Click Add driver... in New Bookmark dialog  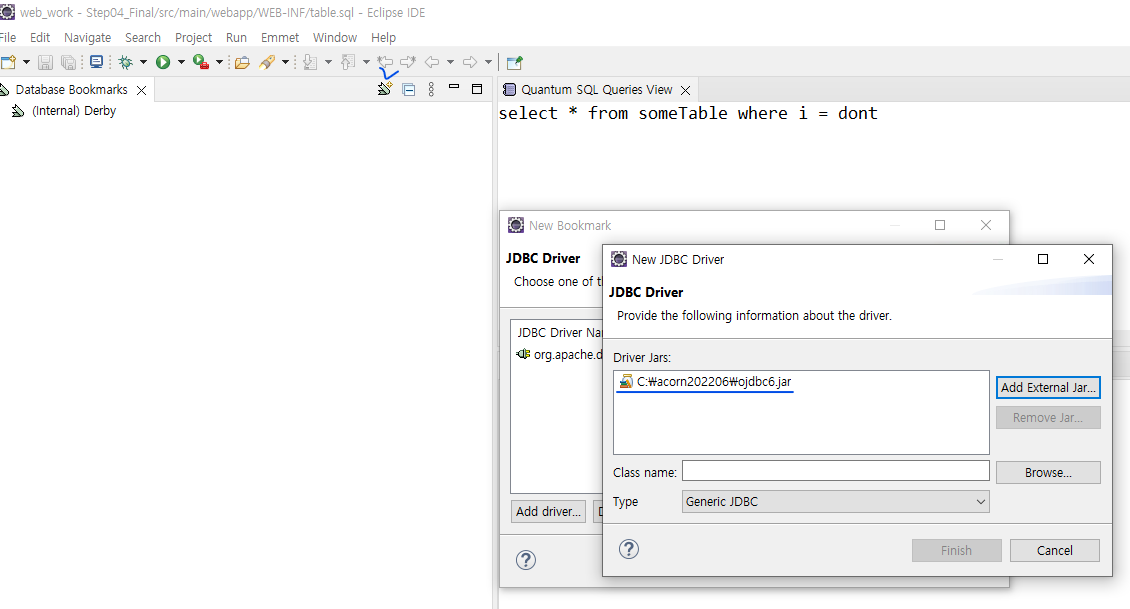(548, 512)
